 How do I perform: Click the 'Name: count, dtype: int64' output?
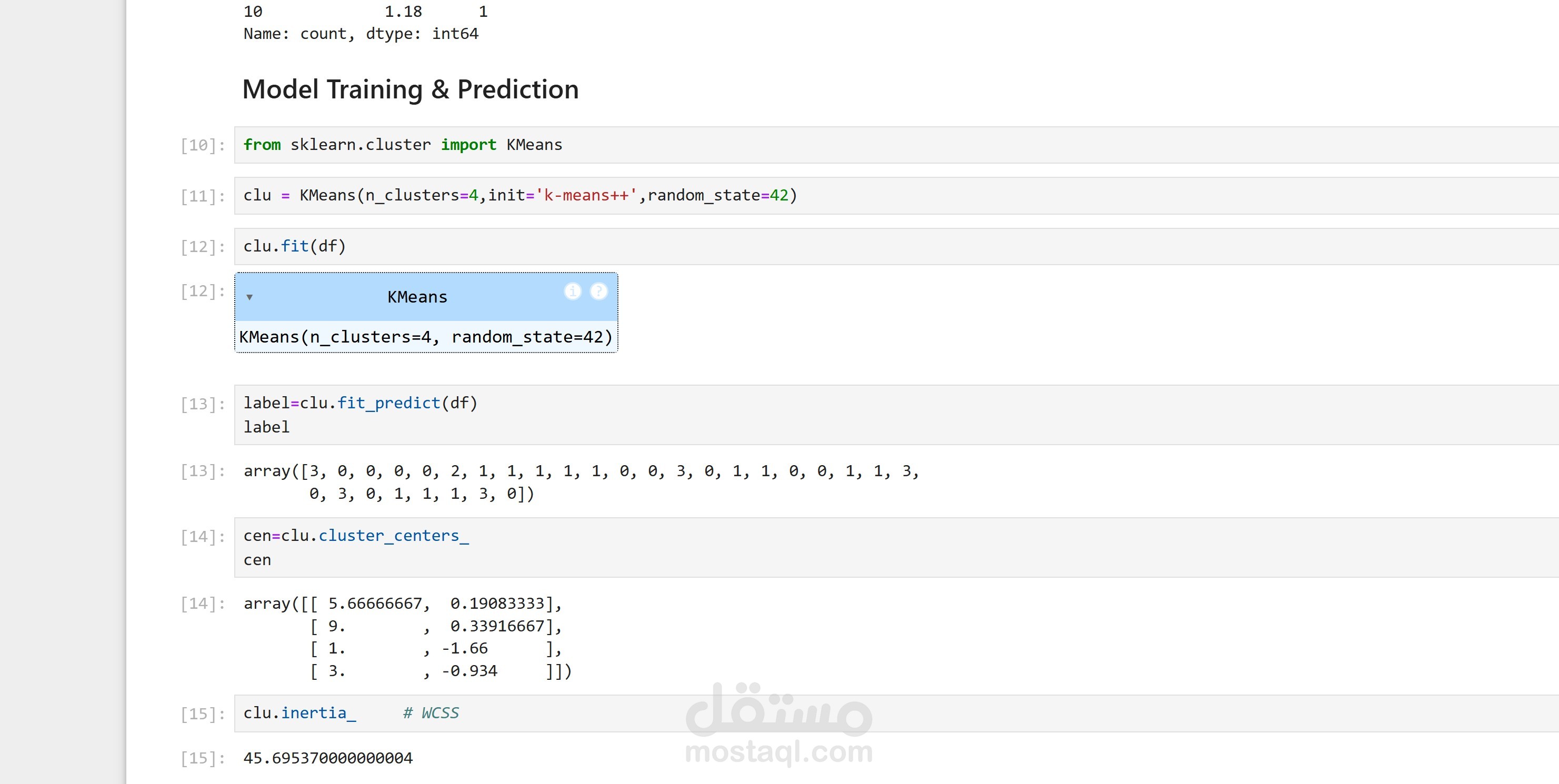pos(361,34)
